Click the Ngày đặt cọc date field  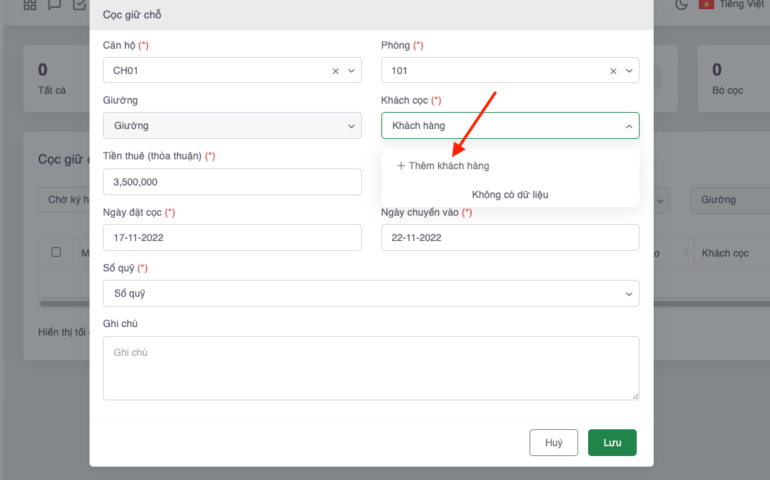[232, 238]
